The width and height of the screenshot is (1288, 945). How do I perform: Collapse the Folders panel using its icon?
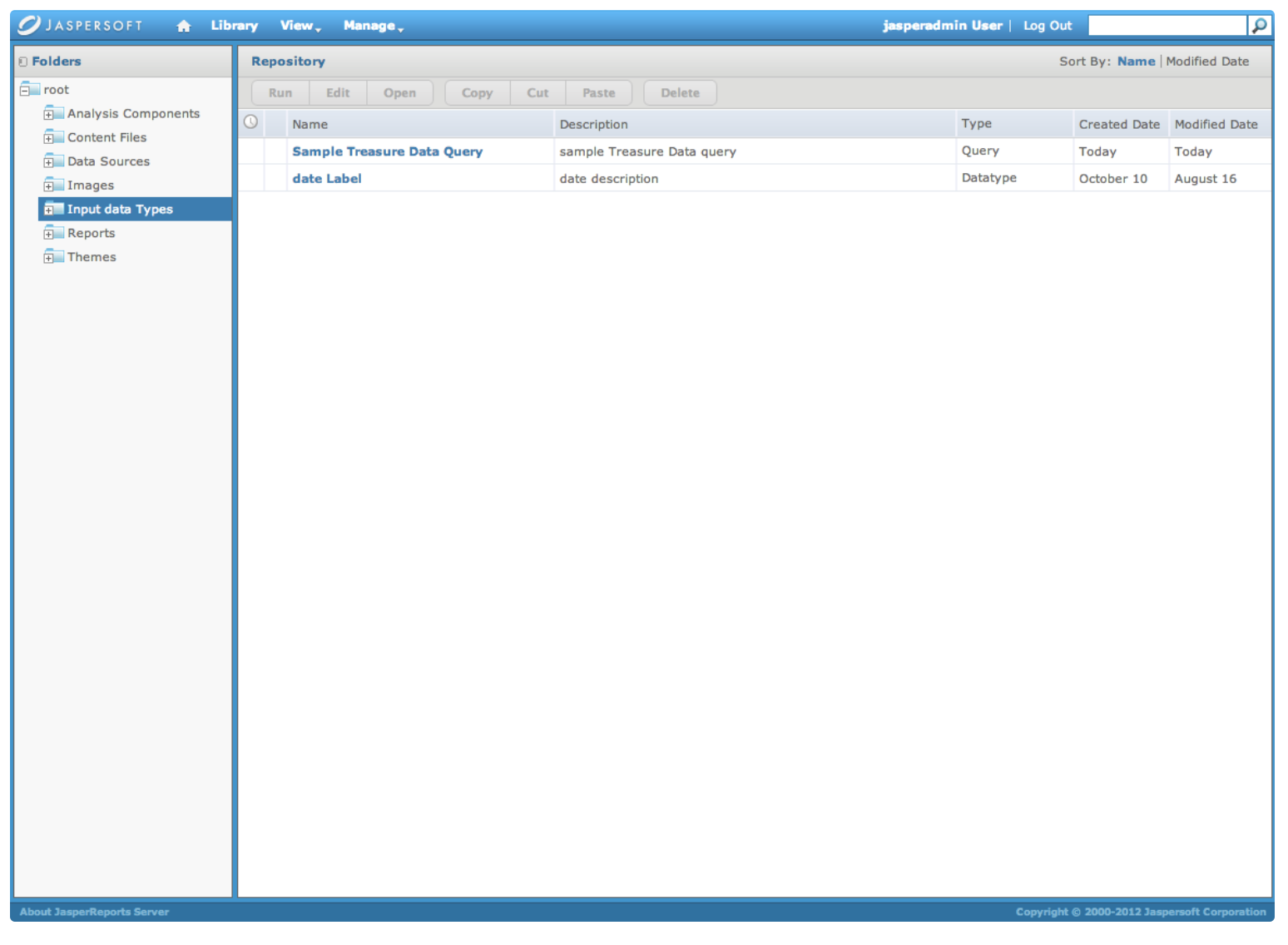click(x=23, y=62)
